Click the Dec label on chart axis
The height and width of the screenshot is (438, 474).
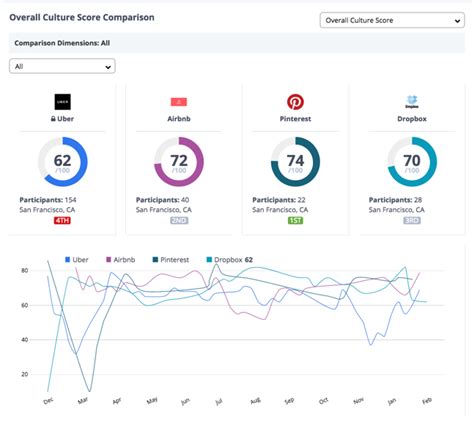tap(48, 401)
